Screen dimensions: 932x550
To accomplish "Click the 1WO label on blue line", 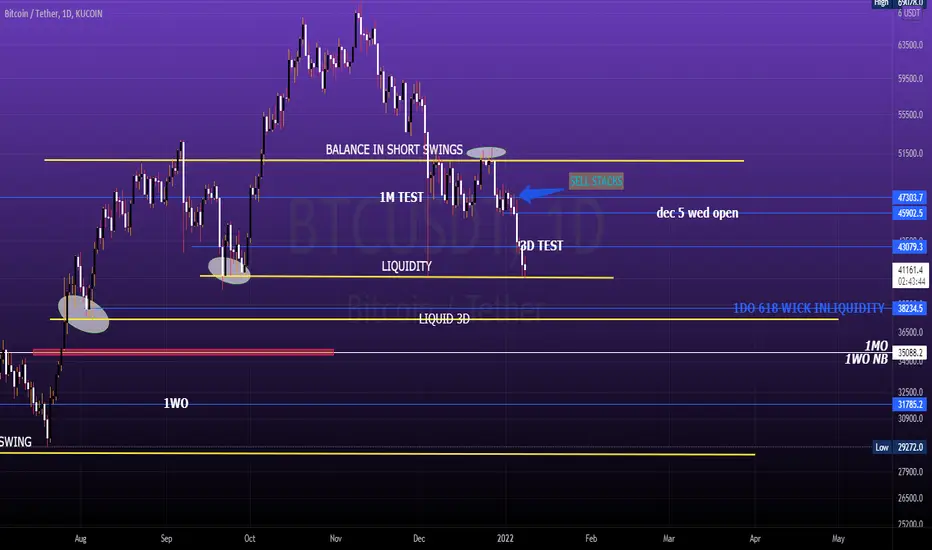I will coord(176,403).
